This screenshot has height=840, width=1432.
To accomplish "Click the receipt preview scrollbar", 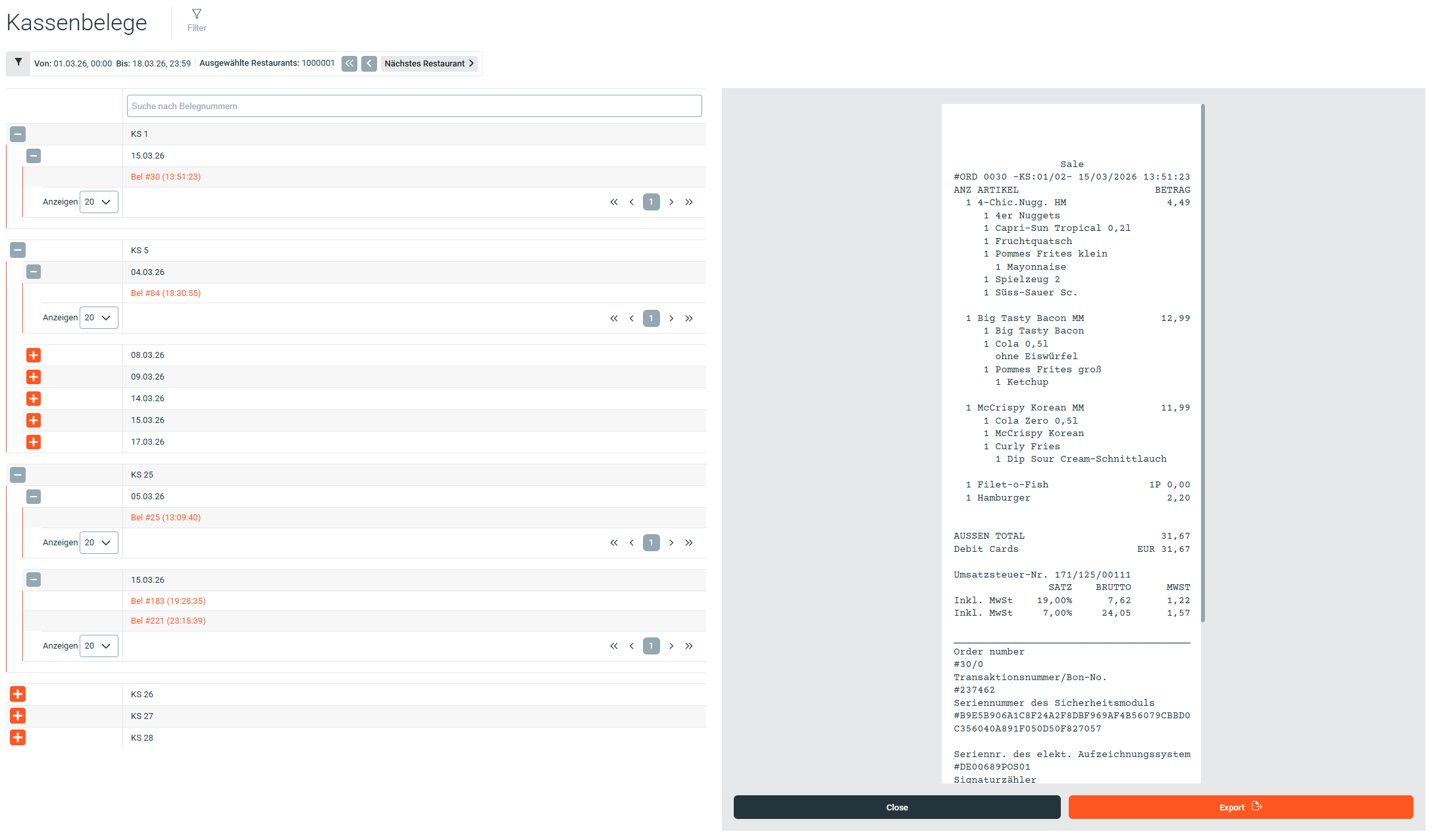I will click(x=1203, y=362).
